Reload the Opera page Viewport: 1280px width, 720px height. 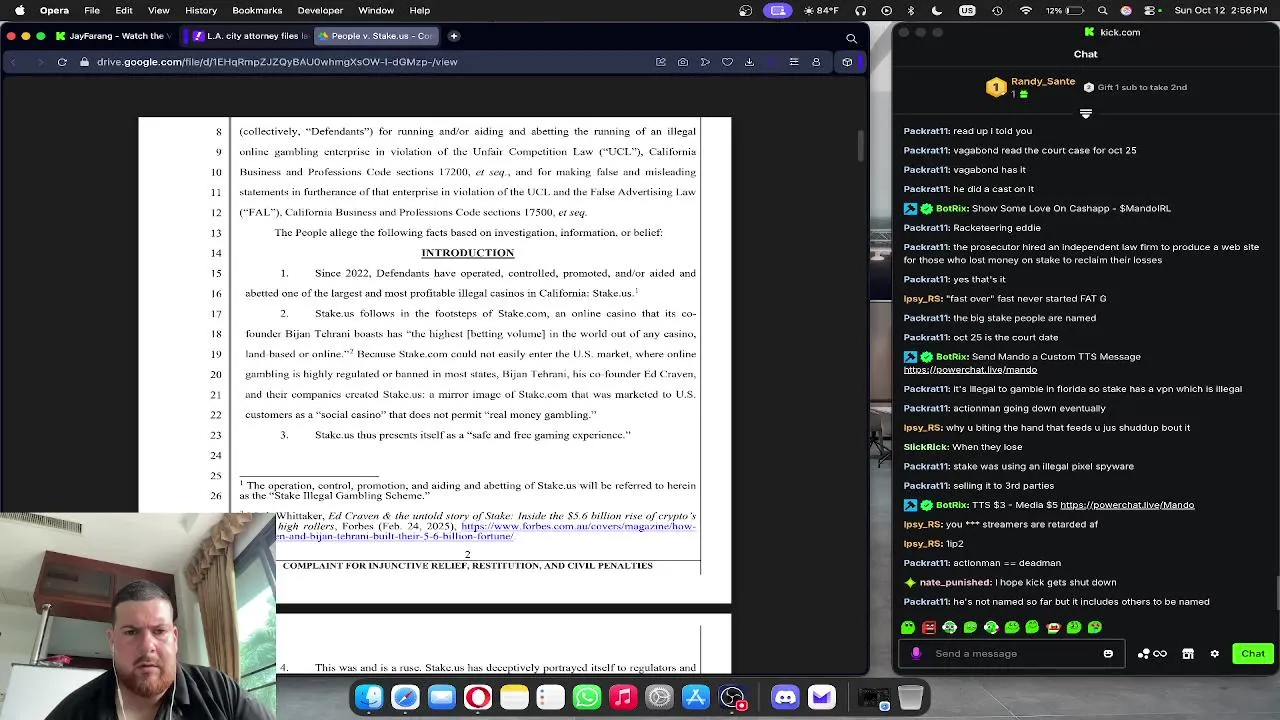click(62, 62)
